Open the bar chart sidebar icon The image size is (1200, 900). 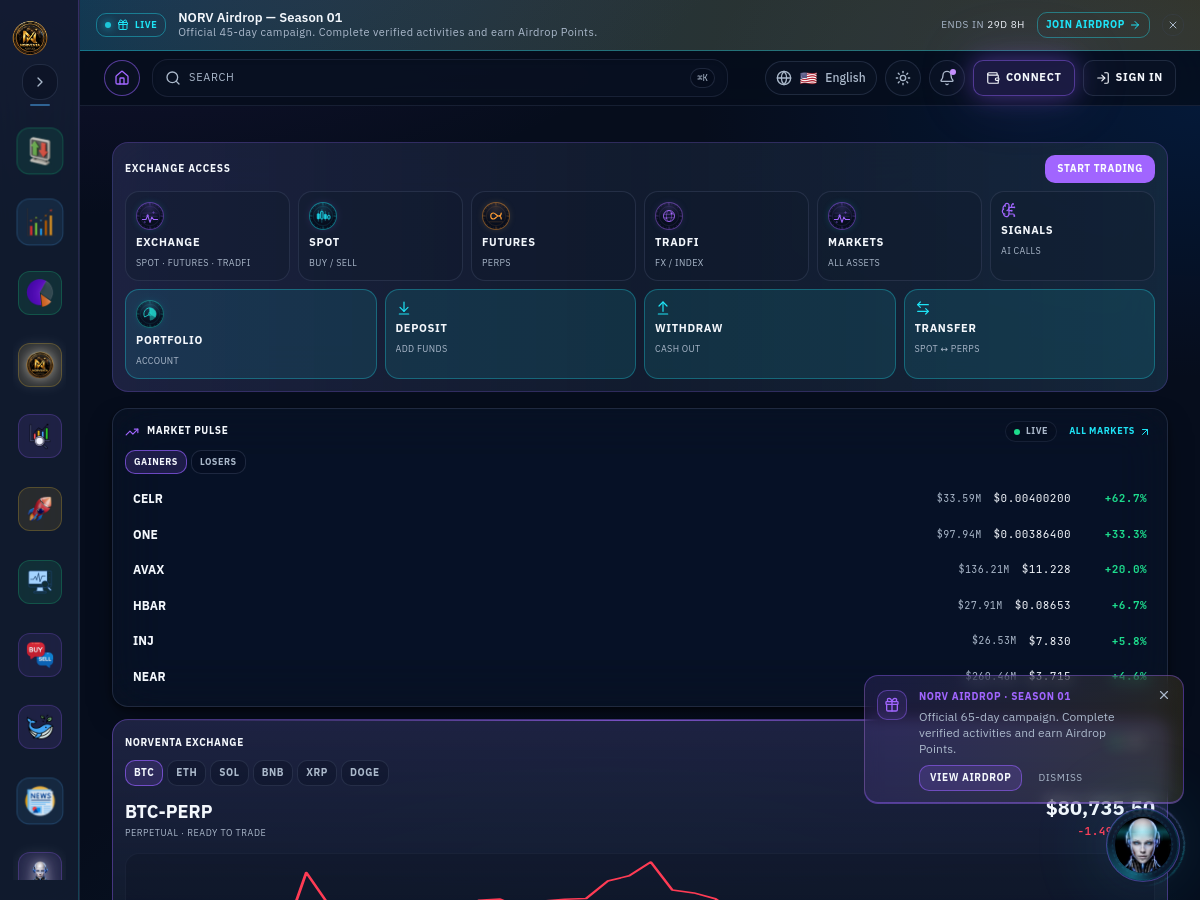40,222
